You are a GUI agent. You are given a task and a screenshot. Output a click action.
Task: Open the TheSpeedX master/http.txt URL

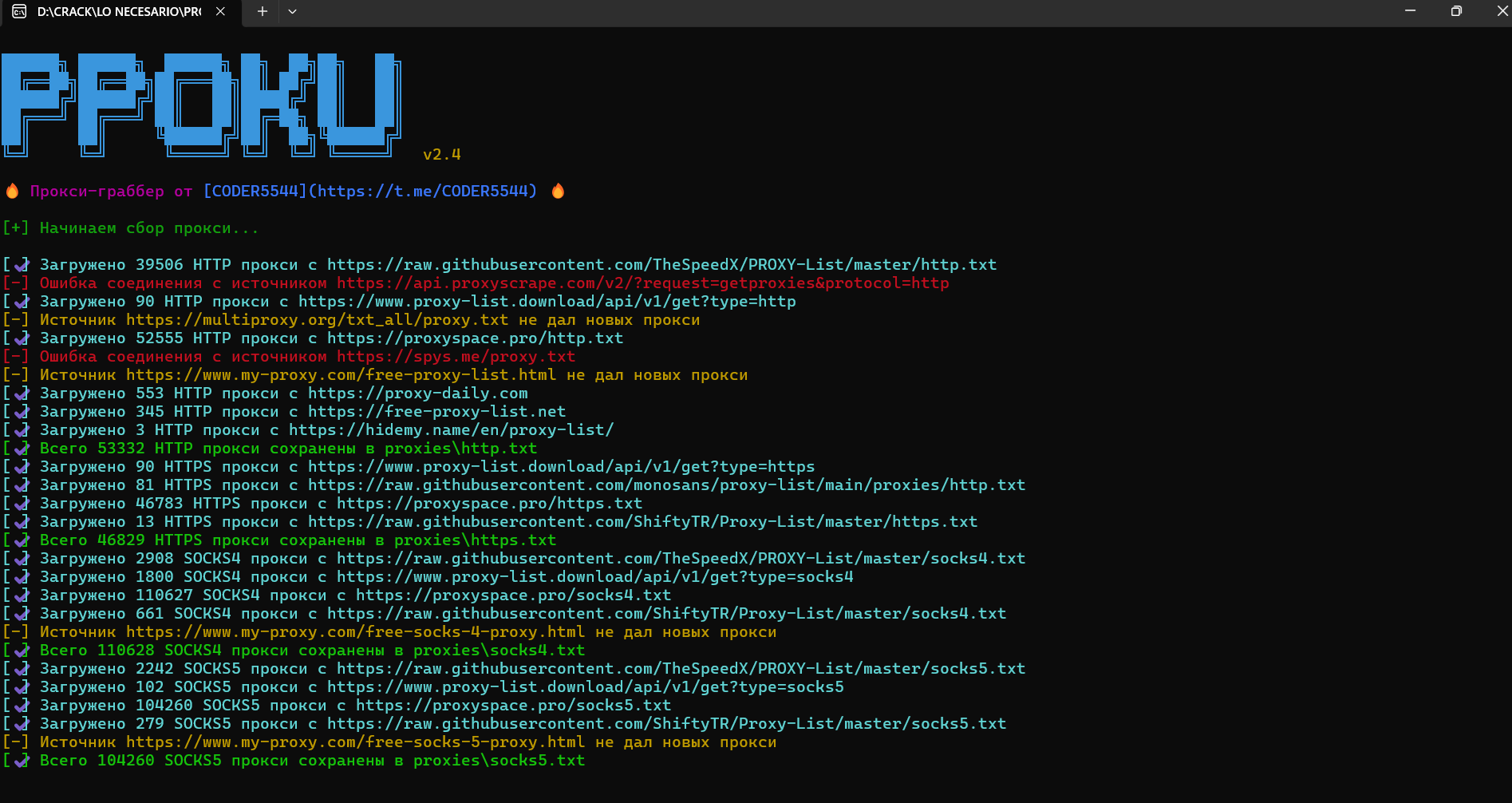click(x=661, y=264)
